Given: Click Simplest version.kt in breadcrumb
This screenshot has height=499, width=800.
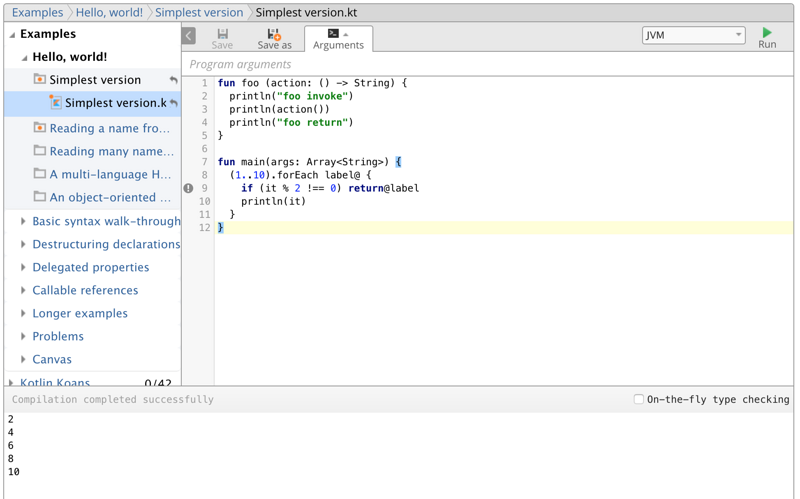Looking at the screenshot, I should pyautogui.click(x=306, y=12).
